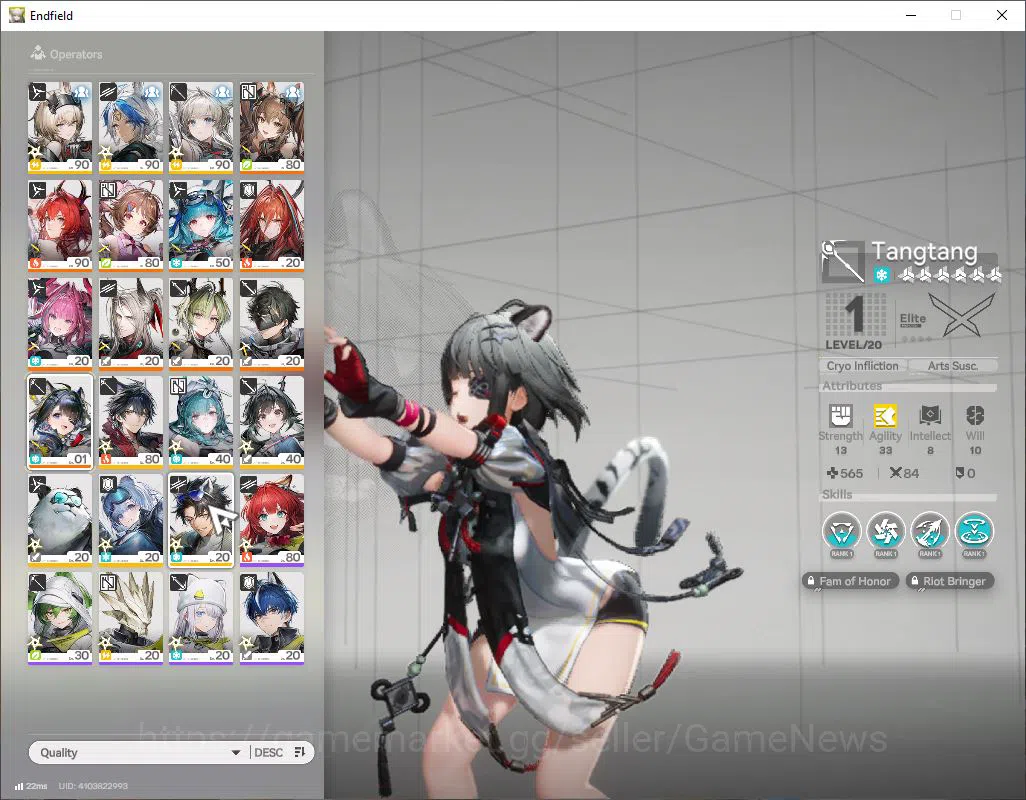Select the red-haired horned operator at level 90
Viewport: 1026px width, 800px height.
(x=60, y=225)
